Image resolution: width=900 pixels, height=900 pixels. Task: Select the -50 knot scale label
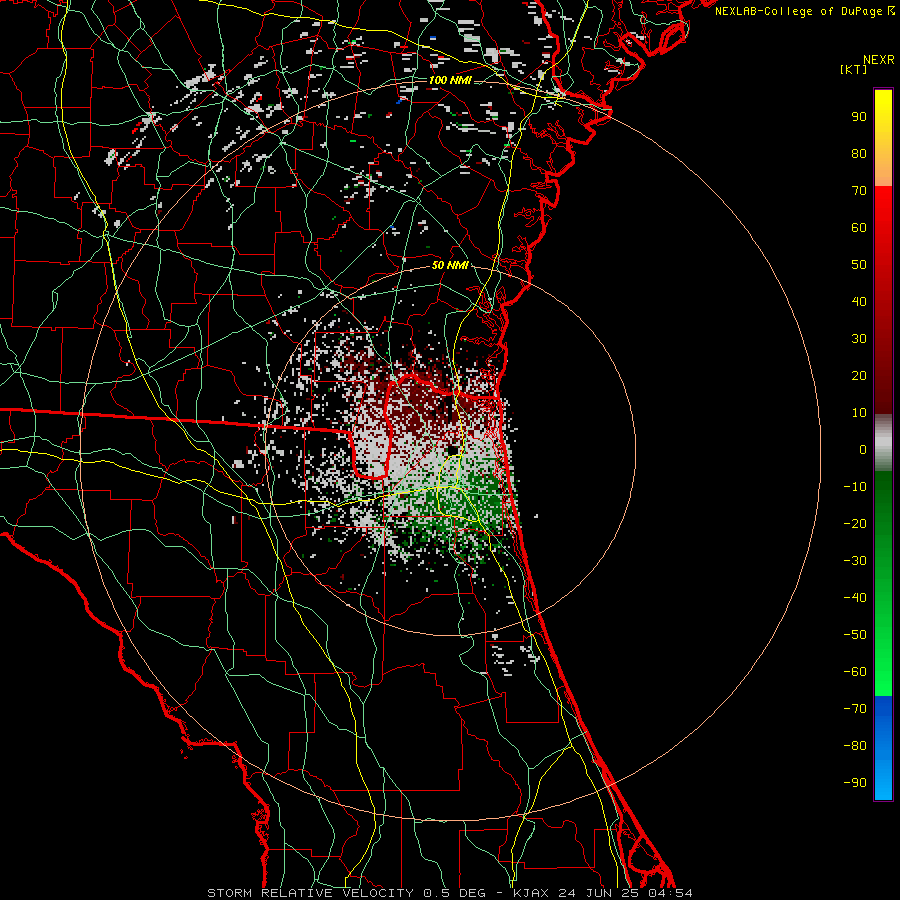(x=855, y=635)
